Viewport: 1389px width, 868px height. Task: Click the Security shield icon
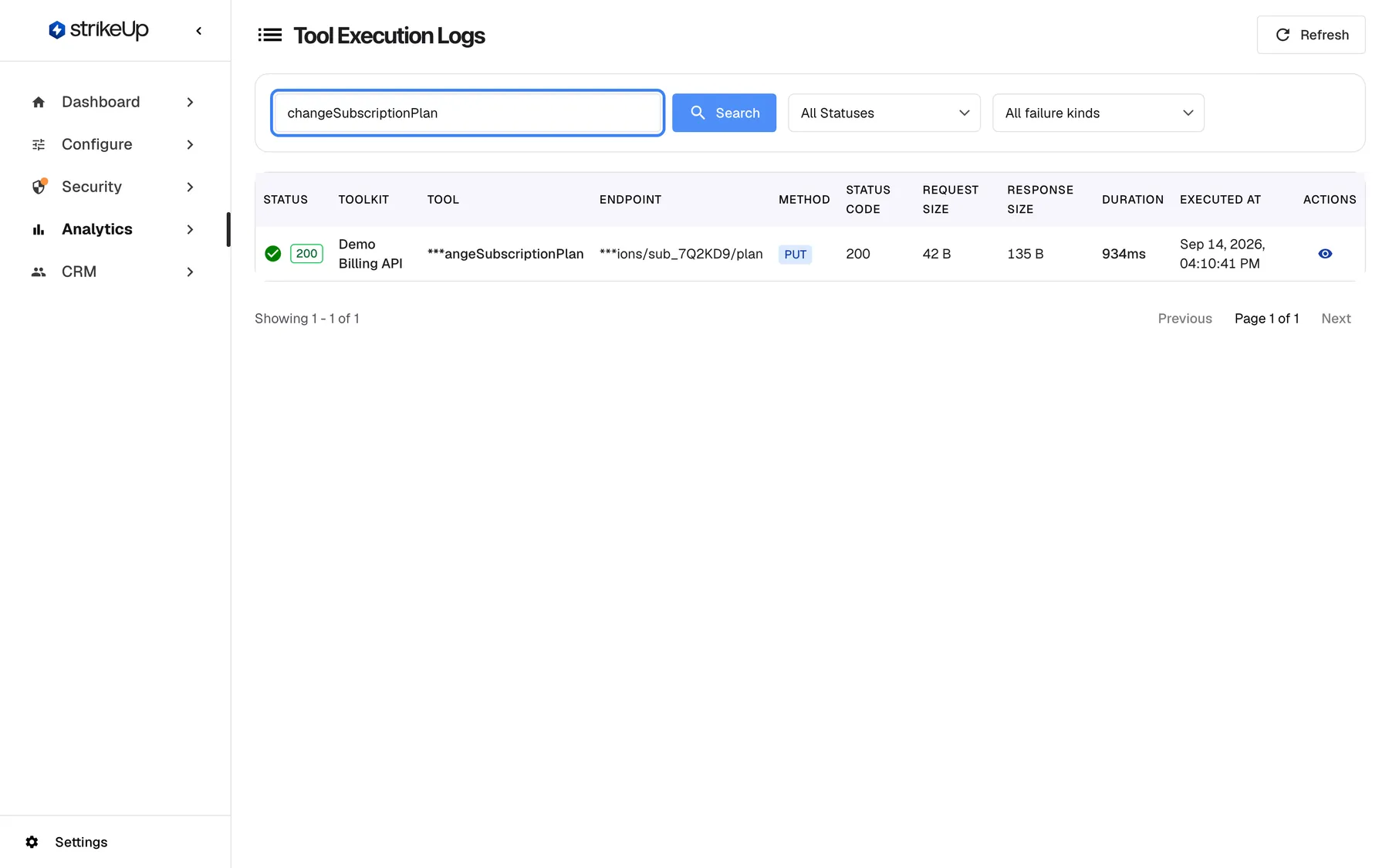click(39, 187)
